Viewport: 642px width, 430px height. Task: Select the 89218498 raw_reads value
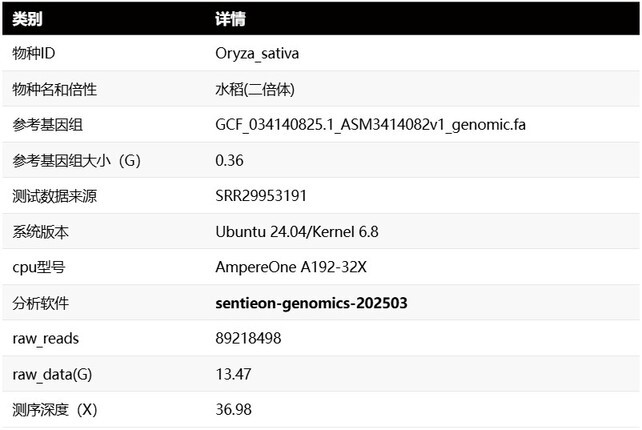(248, 339)
